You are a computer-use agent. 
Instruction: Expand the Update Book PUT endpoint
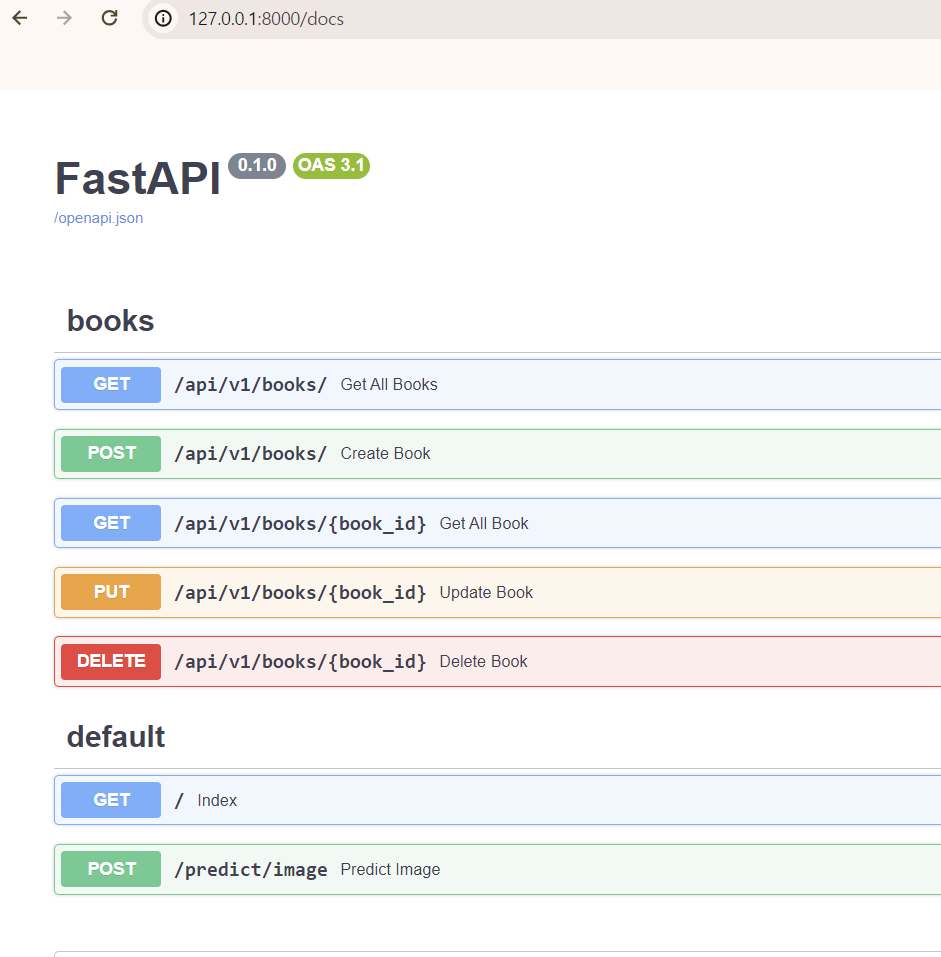tap(497, 592)
